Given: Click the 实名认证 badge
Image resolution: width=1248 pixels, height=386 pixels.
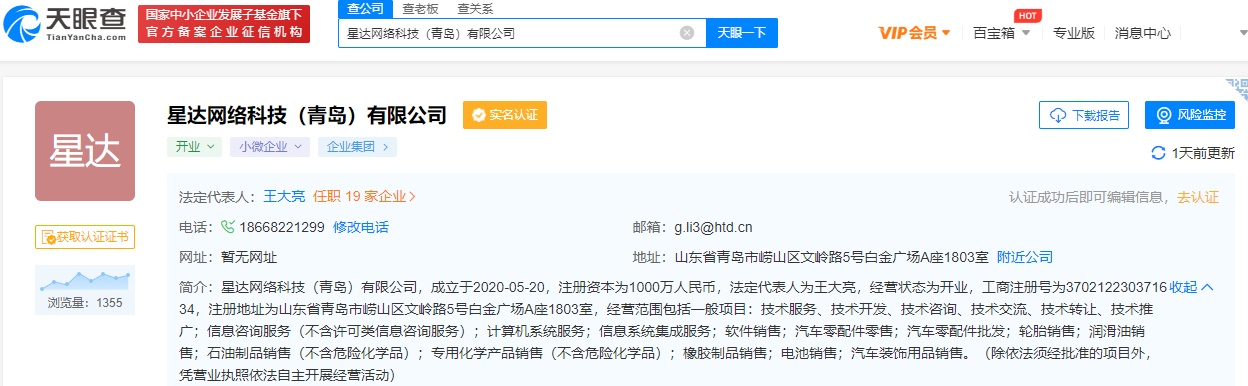Looking at the screenshot, I should tap(505, 115).
